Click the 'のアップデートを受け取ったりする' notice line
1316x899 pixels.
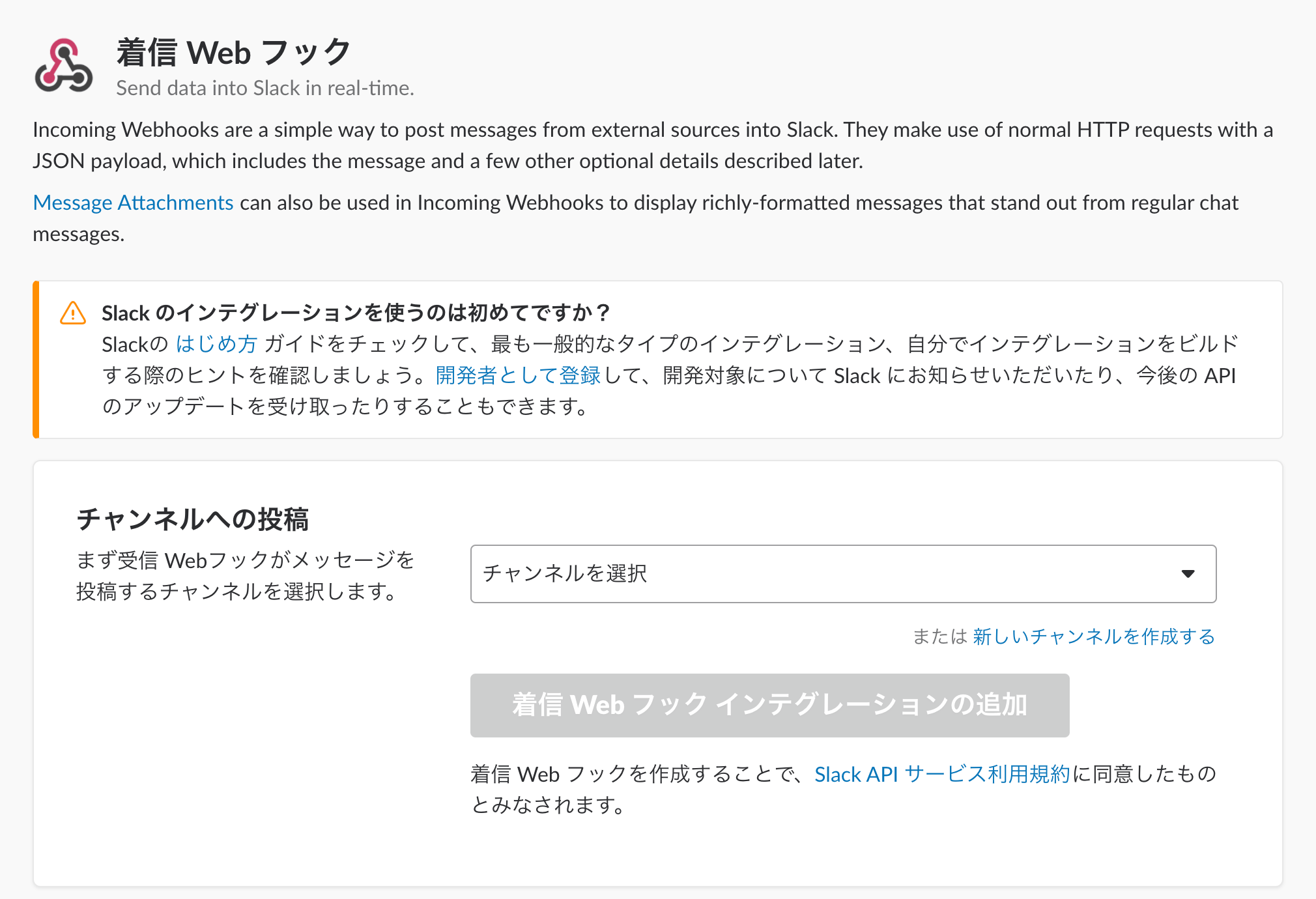pyautogui.click(x=345, y=407)
